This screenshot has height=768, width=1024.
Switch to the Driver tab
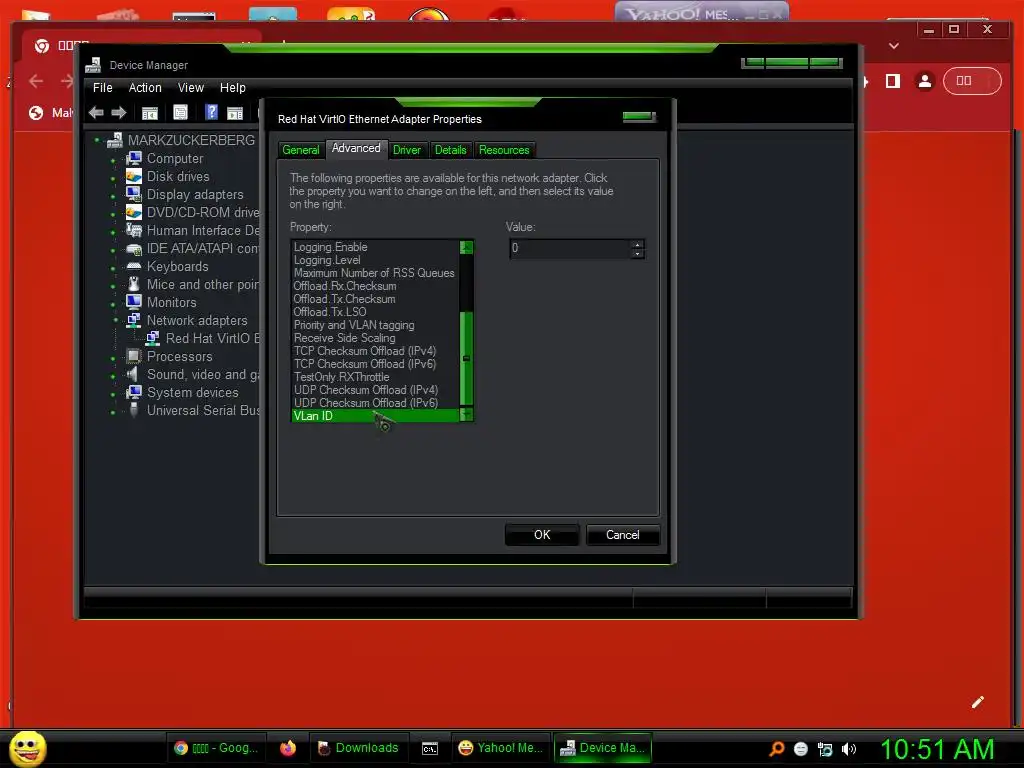tap(407, 150)
